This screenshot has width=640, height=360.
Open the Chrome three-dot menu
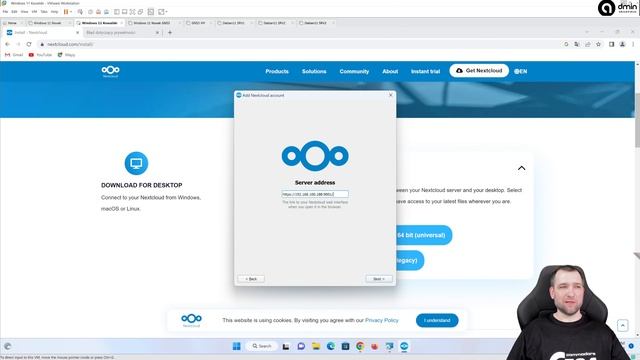tap(633, 44)
